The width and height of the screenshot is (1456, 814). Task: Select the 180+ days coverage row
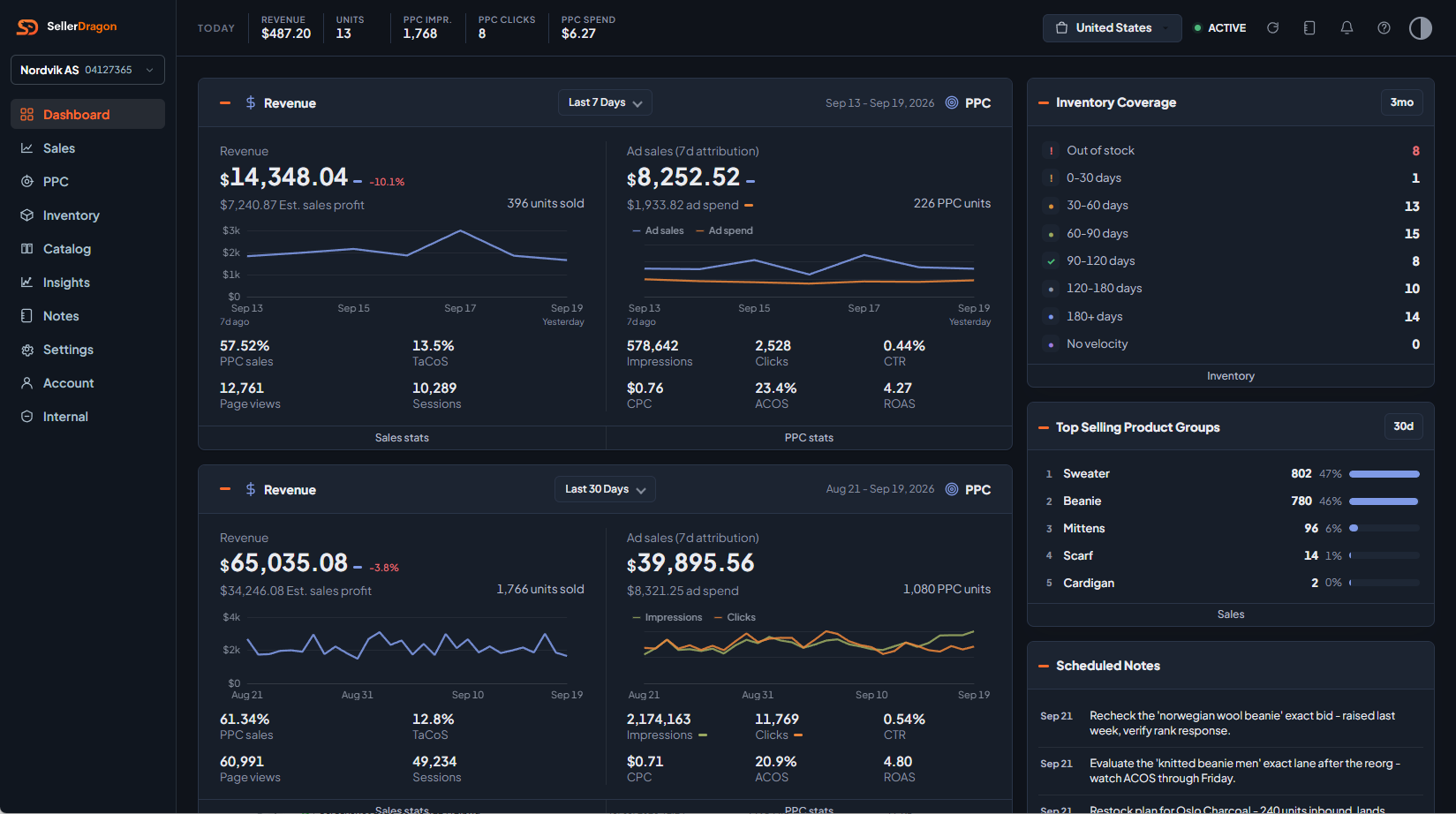click(1231, 316)
